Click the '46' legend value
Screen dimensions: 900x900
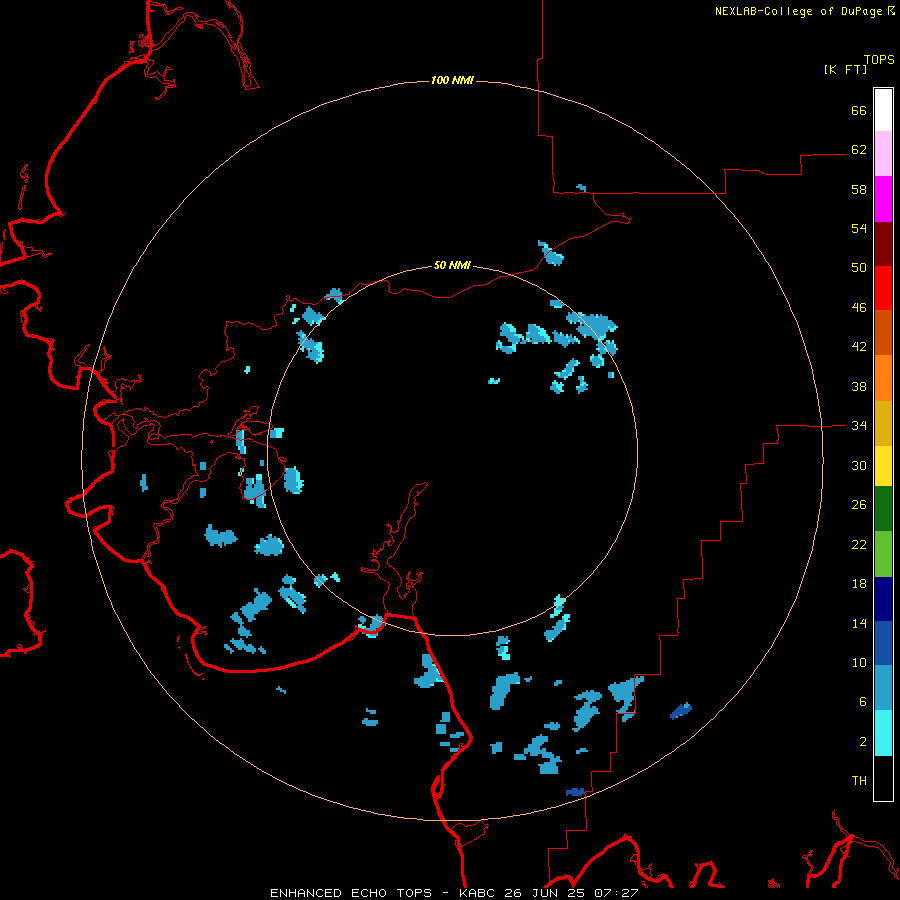pos(859,308)
